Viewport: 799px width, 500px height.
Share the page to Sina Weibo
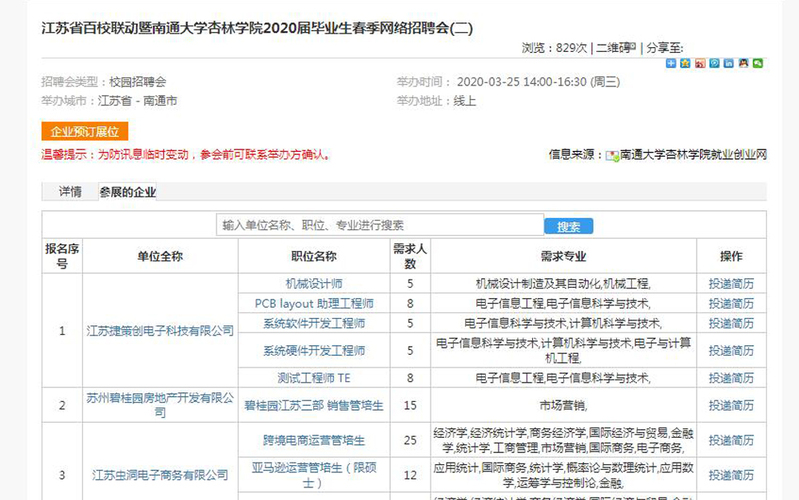[700, 63]
